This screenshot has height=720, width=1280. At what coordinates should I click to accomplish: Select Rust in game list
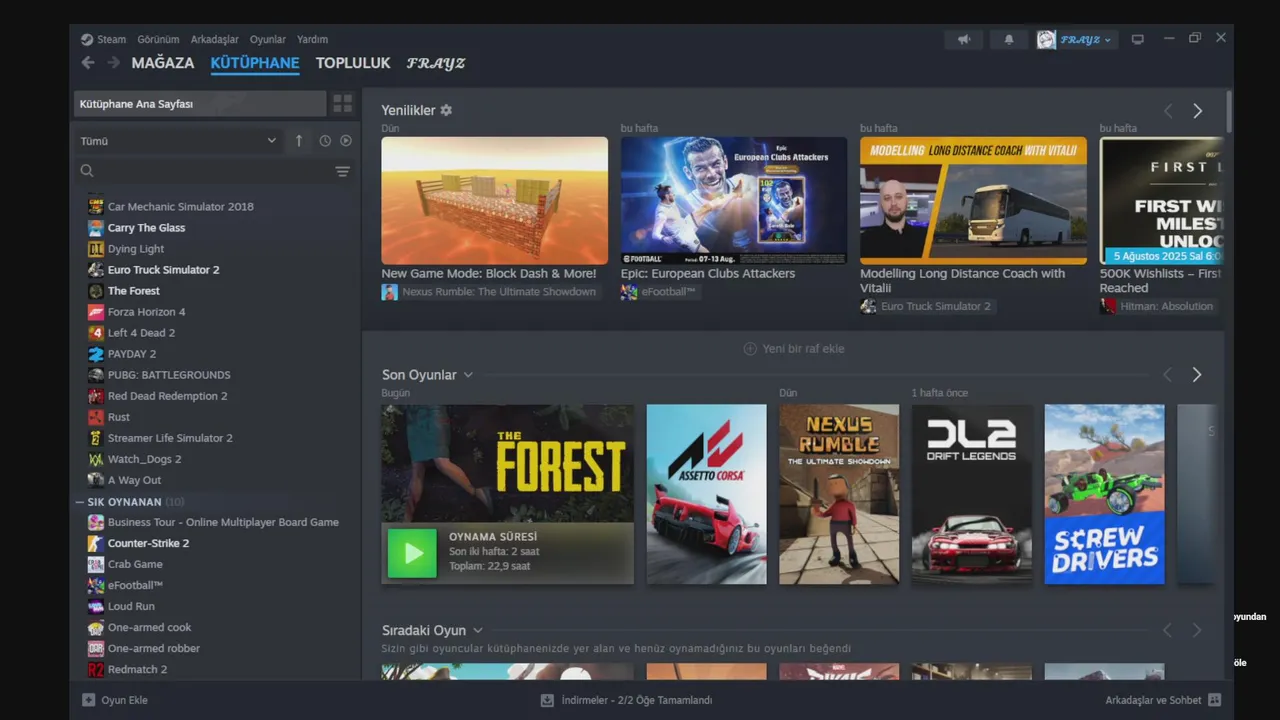point(119,417)
